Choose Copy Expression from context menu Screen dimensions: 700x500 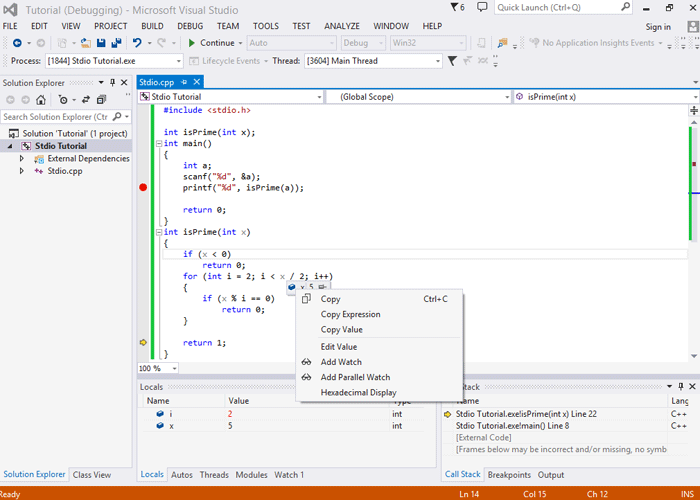coord(350,314)
